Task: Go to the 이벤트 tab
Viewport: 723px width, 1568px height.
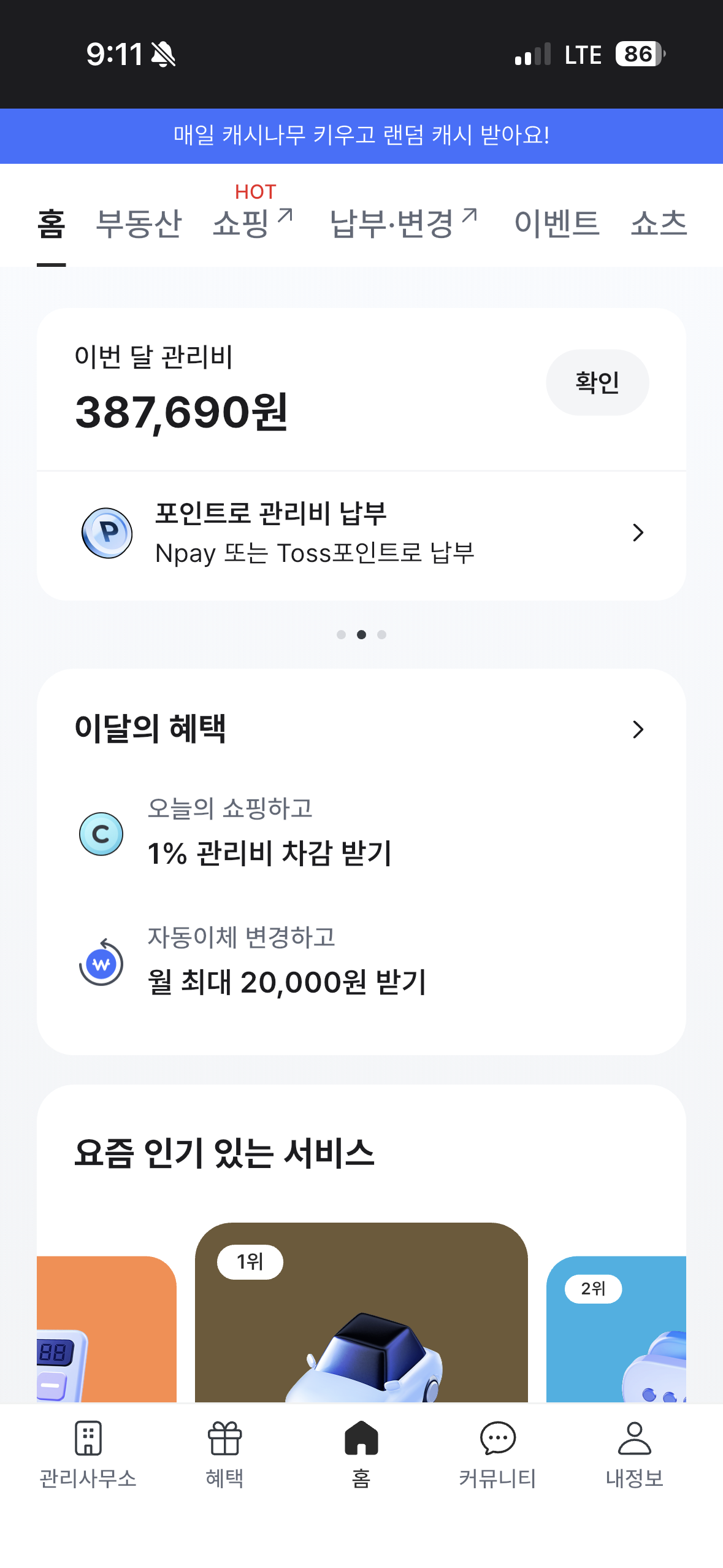Action: (556, 223)
